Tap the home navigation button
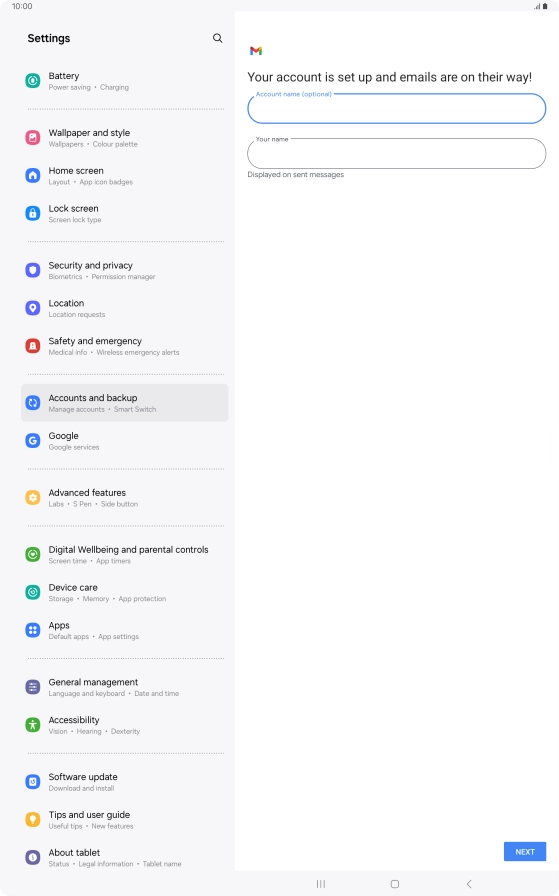The height and width of the screenshot is (896, 559). coord(394,884)
